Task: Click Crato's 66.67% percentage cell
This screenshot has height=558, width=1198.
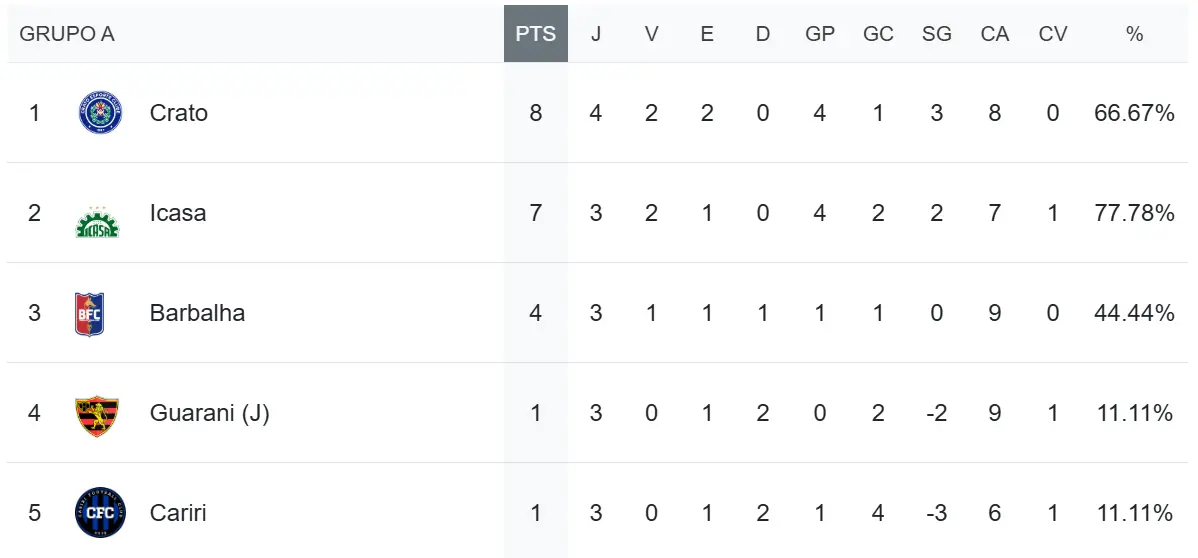Action: pos(1134,113)
